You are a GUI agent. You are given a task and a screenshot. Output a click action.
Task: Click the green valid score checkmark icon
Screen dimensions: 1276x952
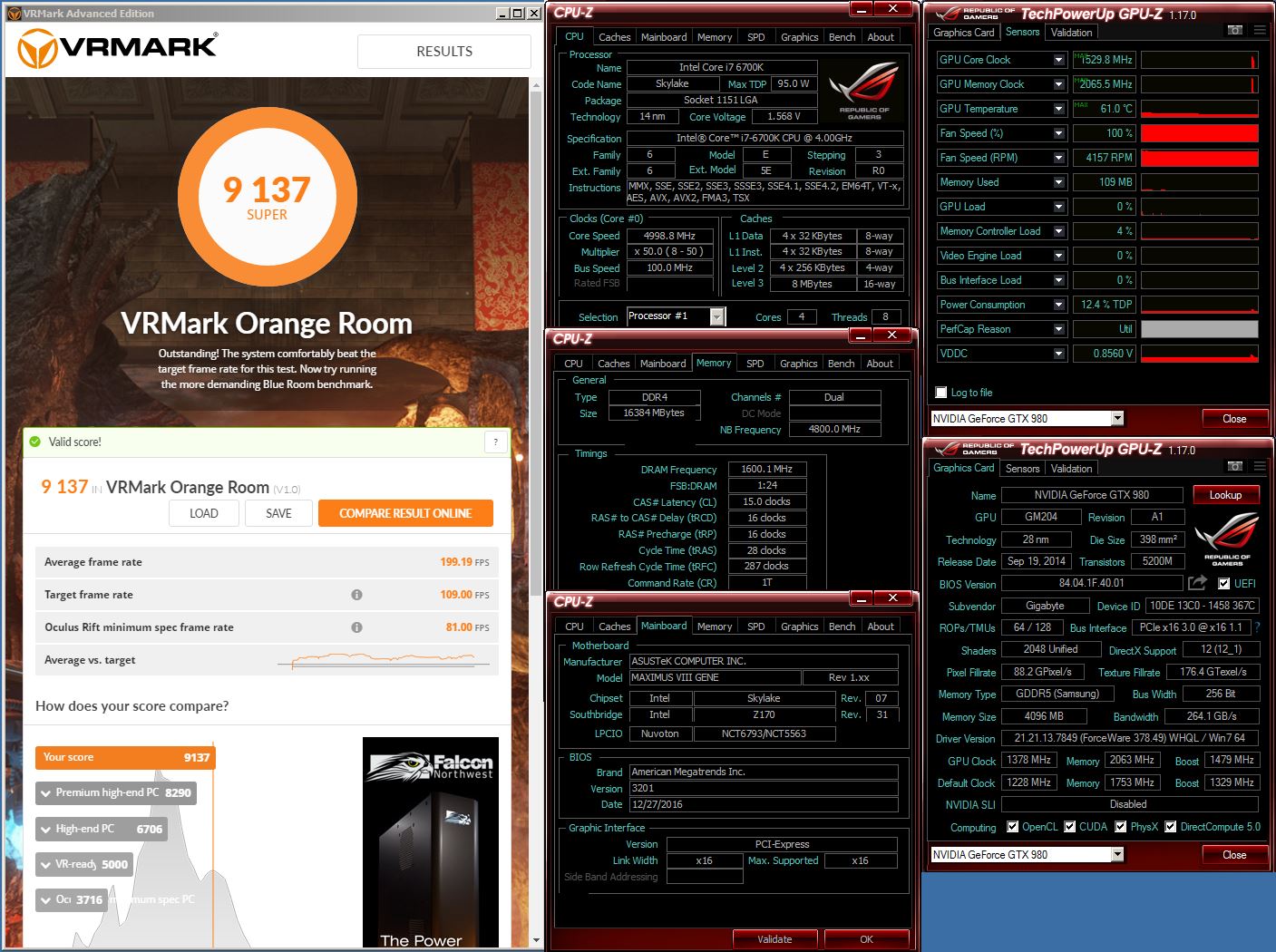pos(35,442)
